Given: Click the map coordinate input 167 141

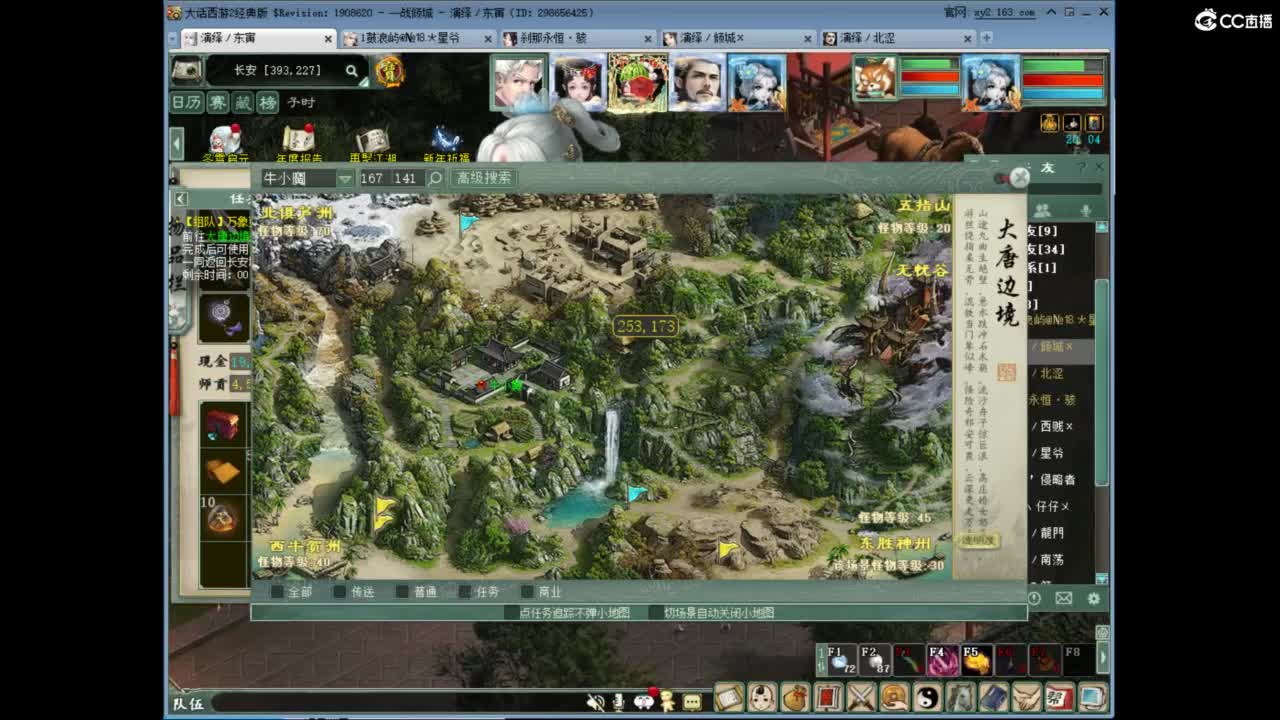Looking at the screenshot, I should 391,178.
